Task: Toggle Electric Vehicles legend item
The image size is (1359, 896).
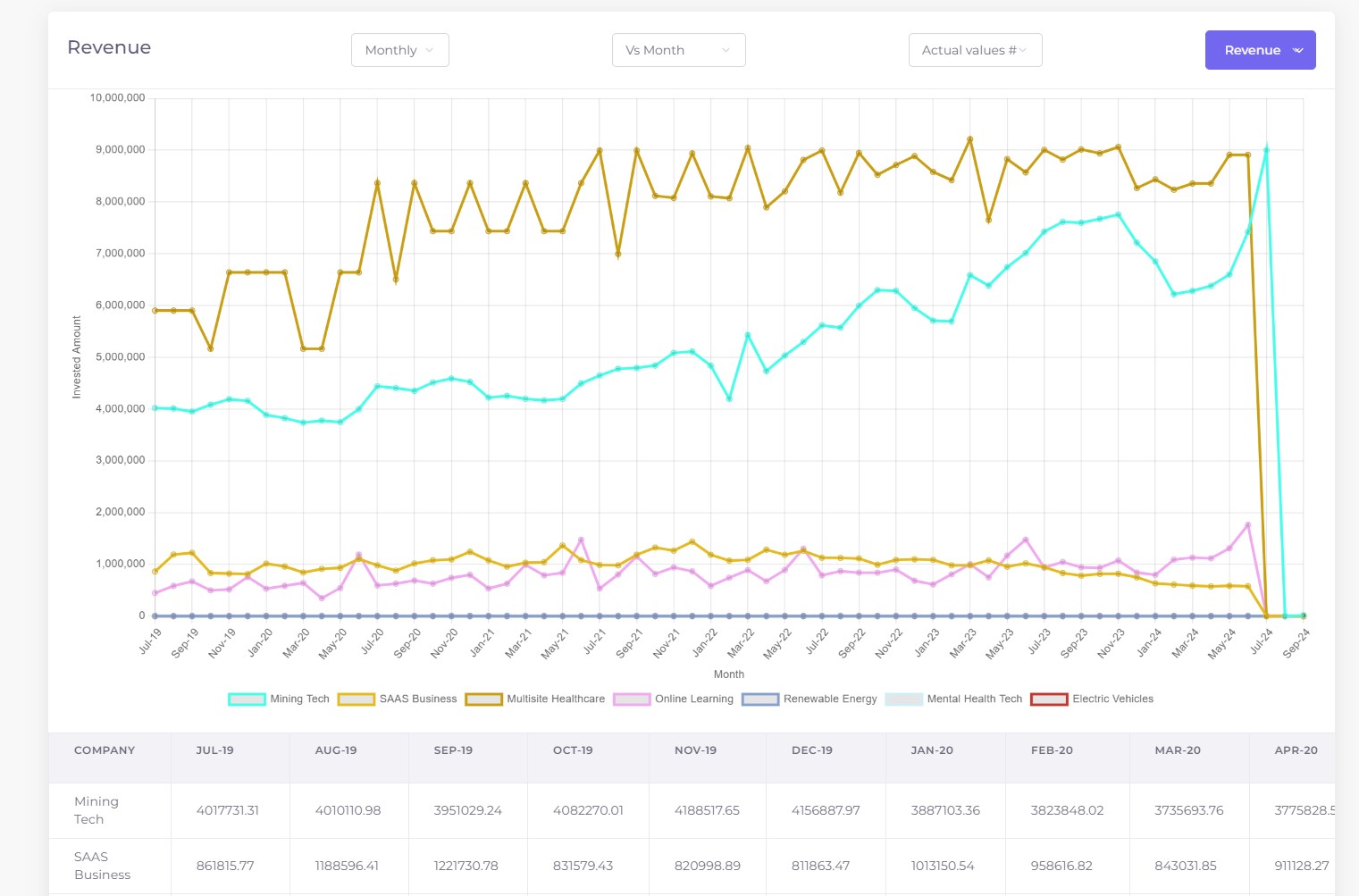Action: click(1093, 699)
